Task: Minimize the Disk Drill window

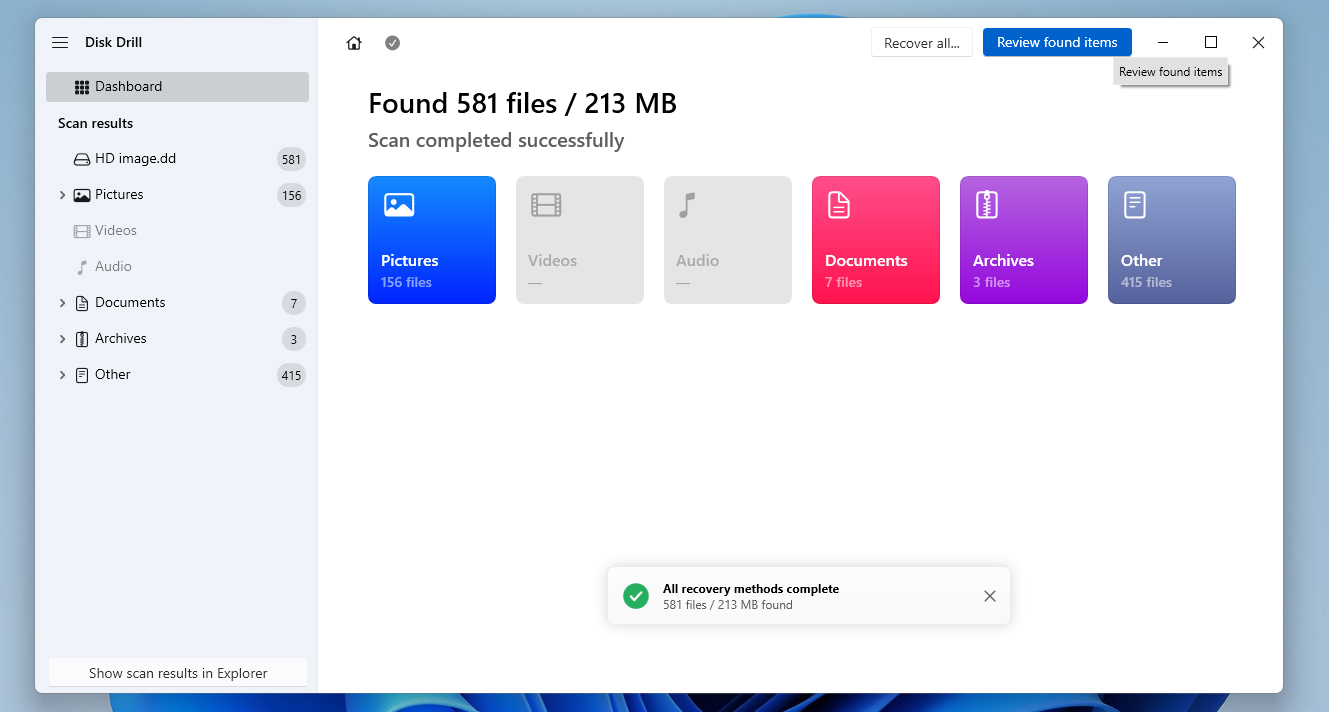Action: coord(1163,43)
